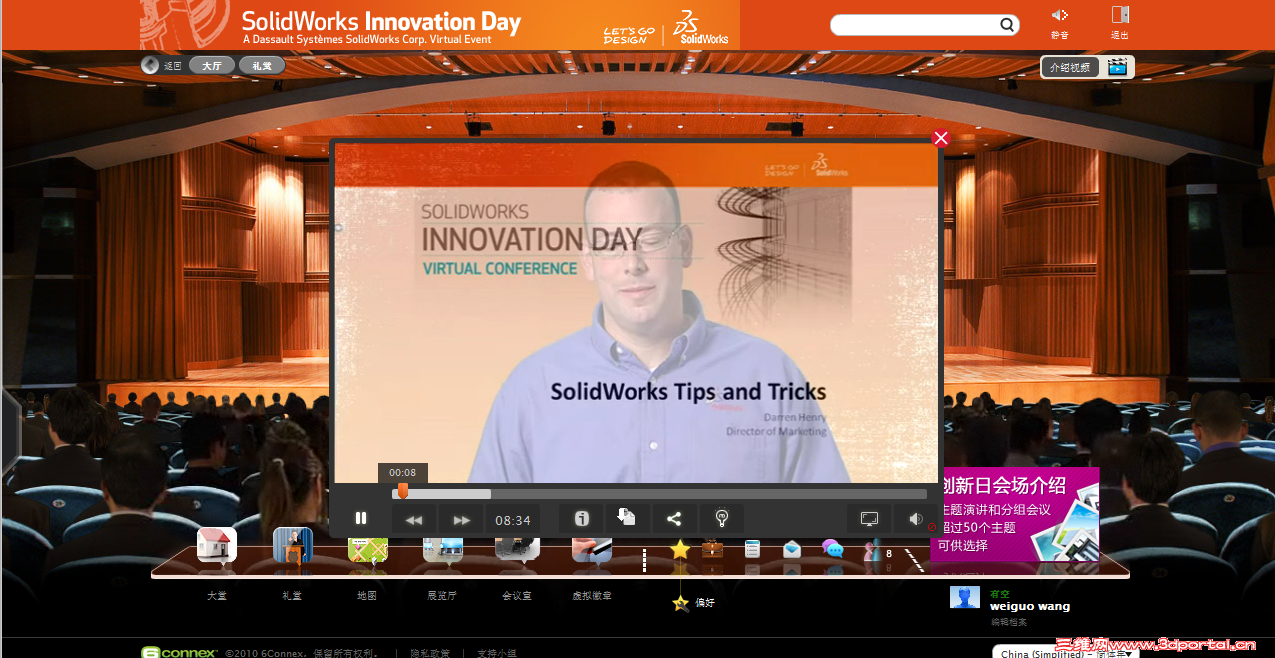Viewport: 1275px width, 658px height.
Task: Click the gold star favorites icon
Action: (680, 549)
